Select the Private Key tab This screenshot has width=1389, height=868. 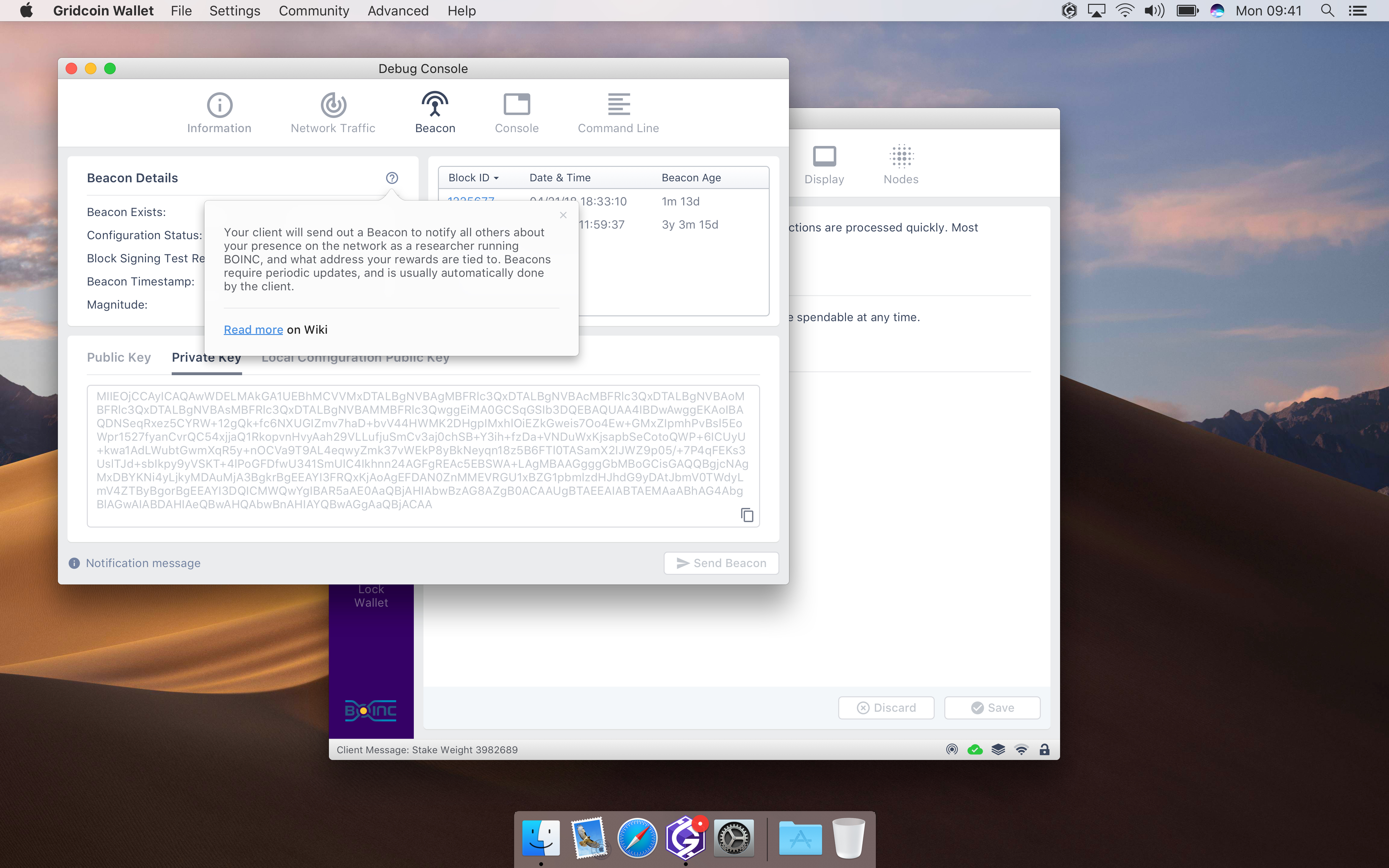coord(207,357)
